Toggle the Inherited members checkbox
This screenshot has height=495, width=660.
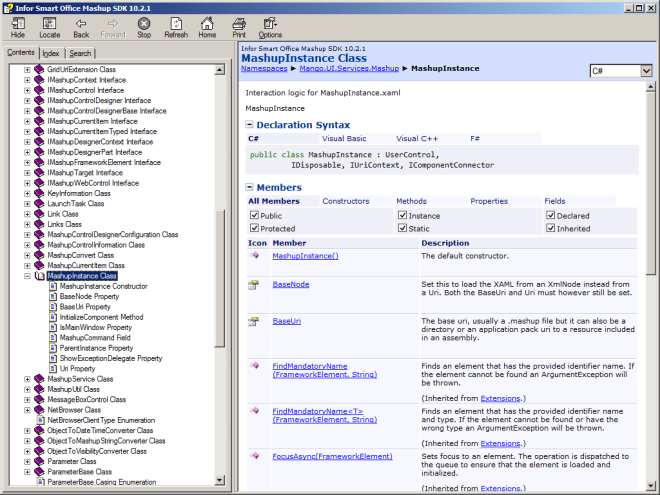point(550,228)
